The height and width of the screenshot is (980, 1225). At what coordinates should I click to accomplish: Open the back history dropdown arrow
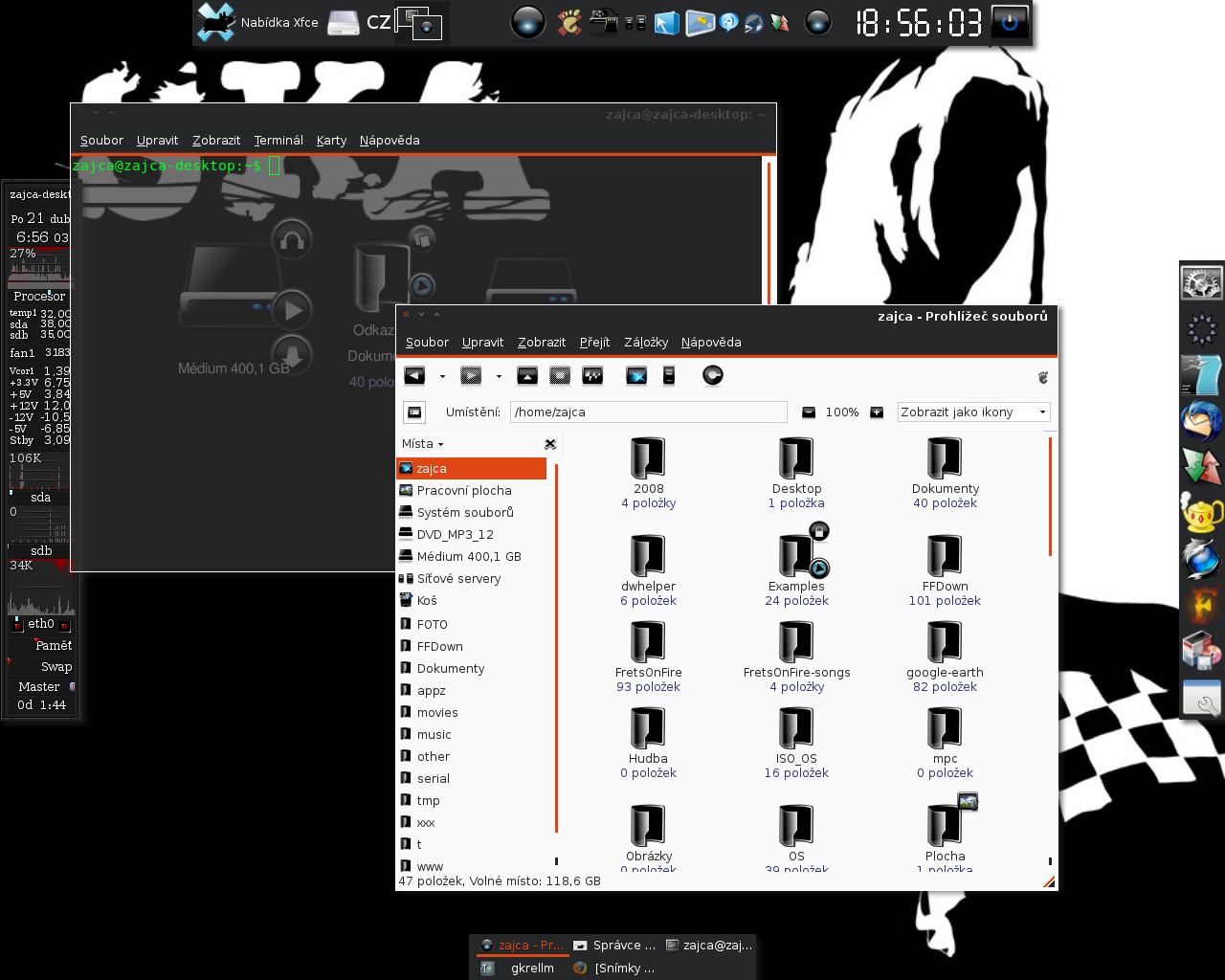pos(442,377)
